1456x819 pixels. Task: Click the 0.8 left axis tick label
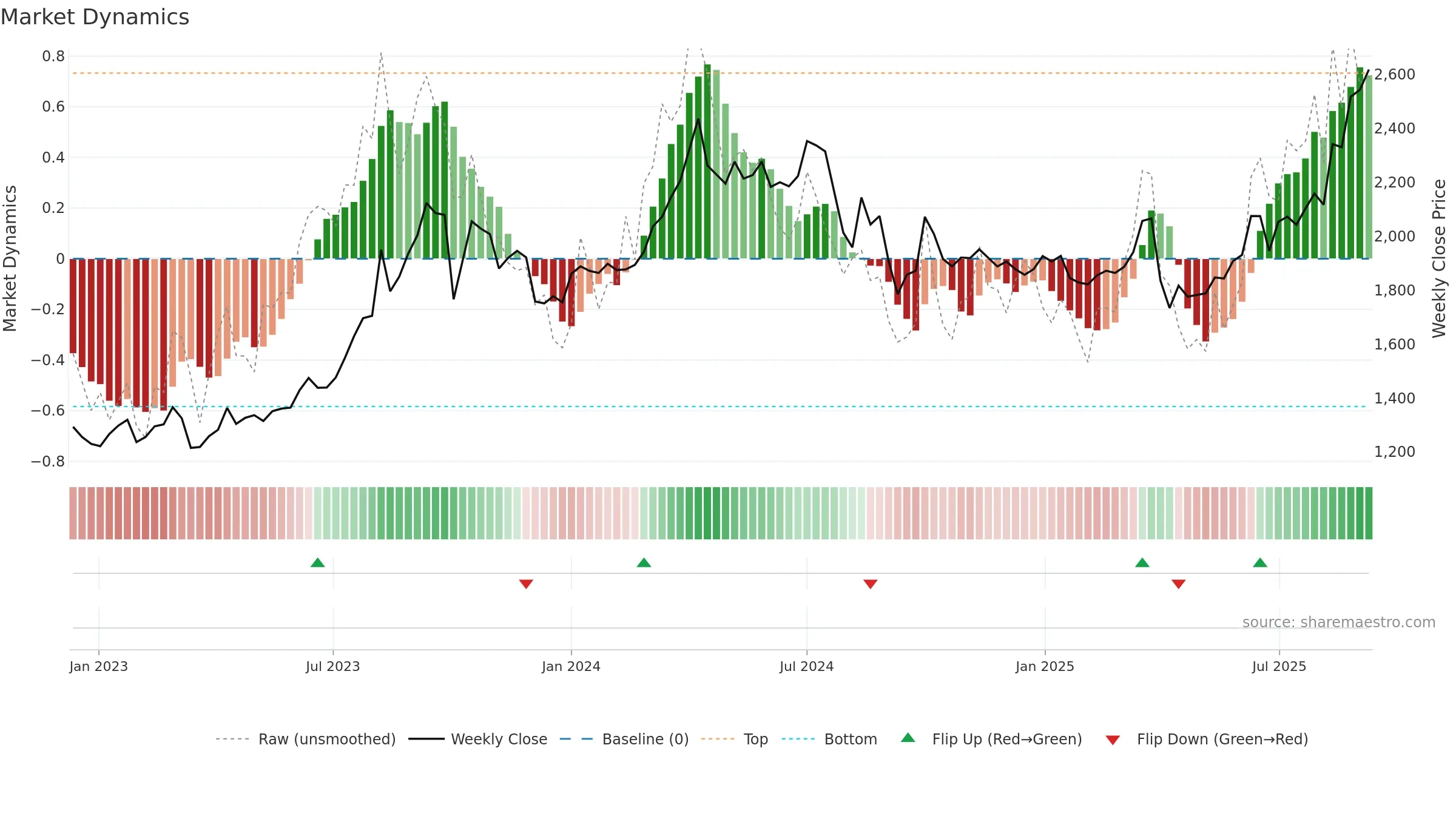tap(53, 56)
